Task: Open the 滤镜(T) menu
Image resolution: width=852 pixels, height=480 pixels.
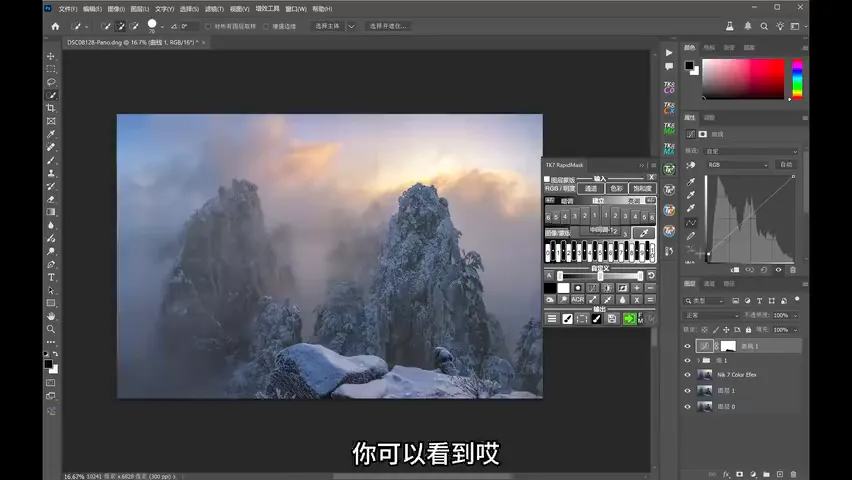Action: pos(214,9)
